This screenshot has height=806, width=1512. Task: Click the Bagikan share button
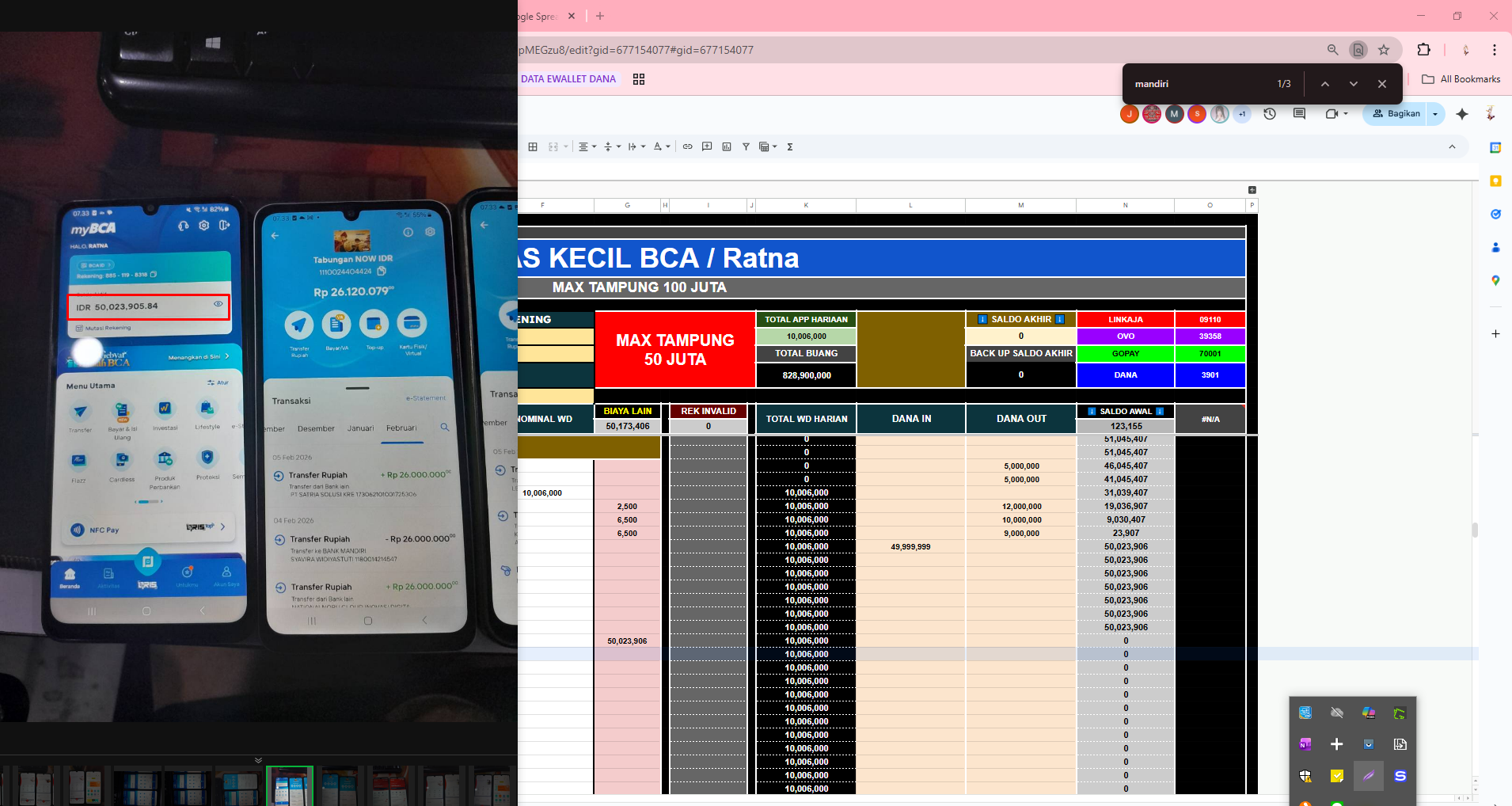1396,114
